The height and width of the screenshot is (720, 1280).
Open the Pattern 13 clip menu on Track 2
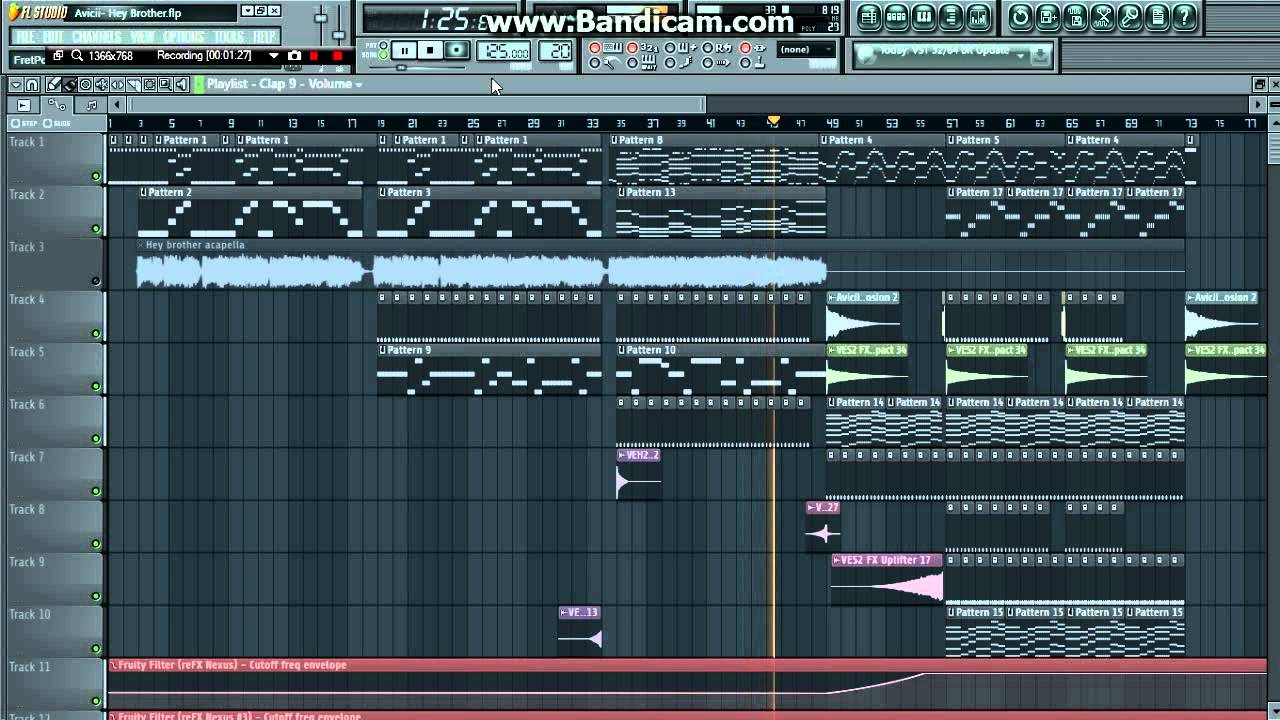click(x=621, y=193)
